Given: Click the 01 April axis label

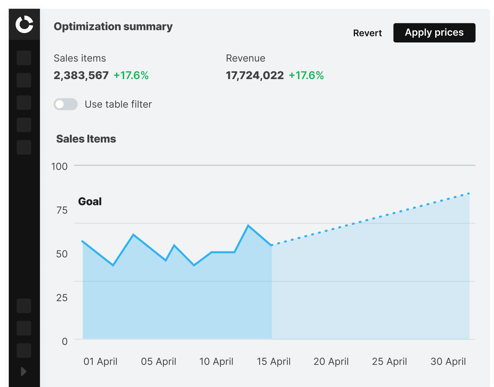Looking at the screenshot, I should pos(100,361).
